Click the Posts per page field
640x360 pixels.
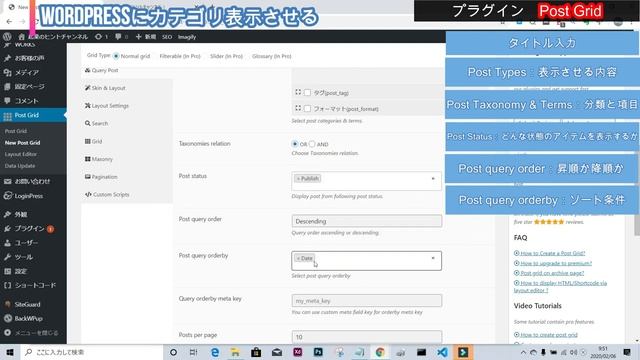[367, 337]
